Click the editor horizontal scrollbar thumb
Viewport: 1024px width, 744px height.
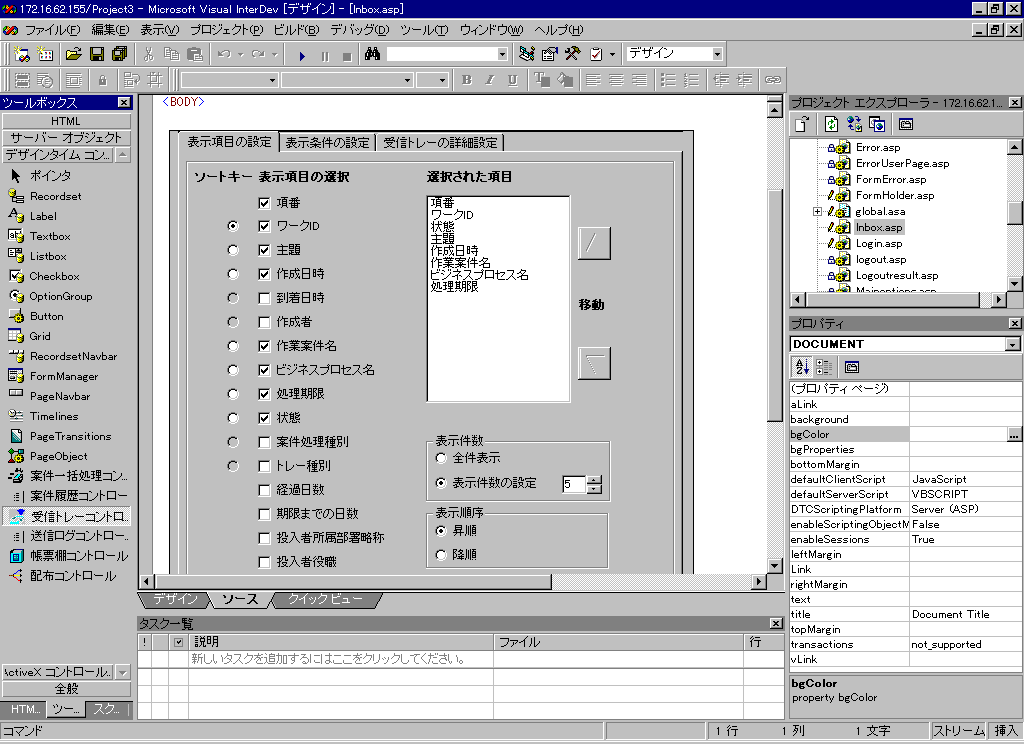[353, 581]
